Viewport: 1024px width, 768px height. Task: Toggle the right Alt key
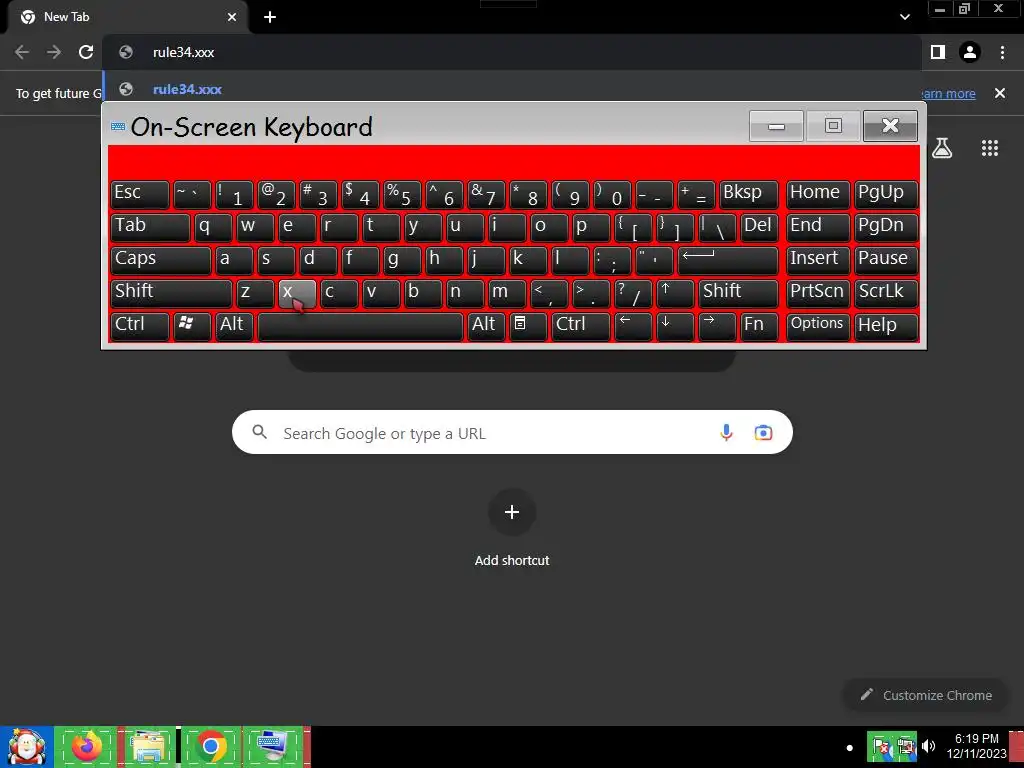coord(486,326)
